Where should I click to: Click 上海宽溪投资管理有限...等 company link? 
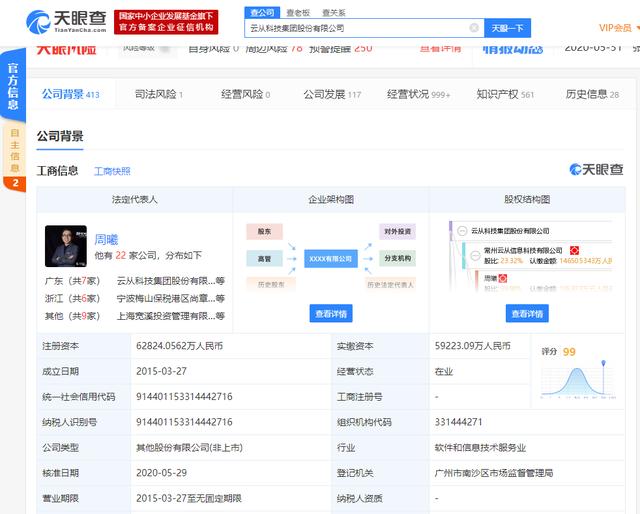(171, 316)
